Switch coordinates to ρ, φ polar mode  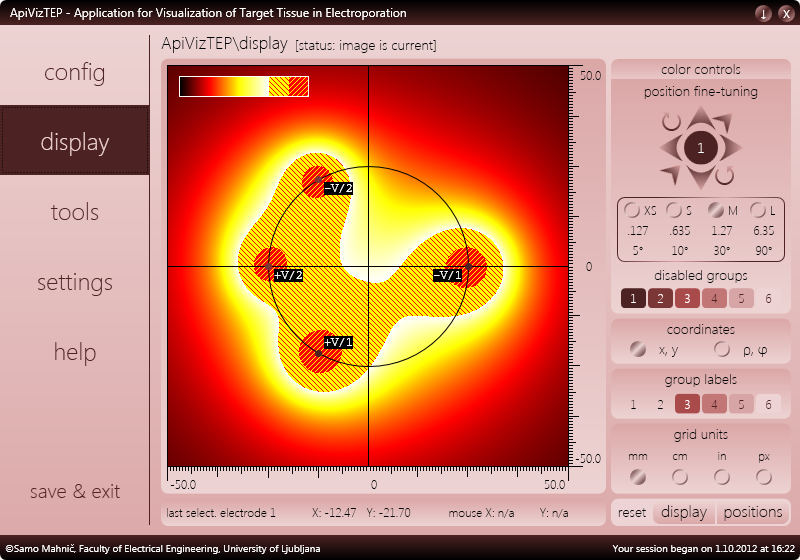[721, 349]
